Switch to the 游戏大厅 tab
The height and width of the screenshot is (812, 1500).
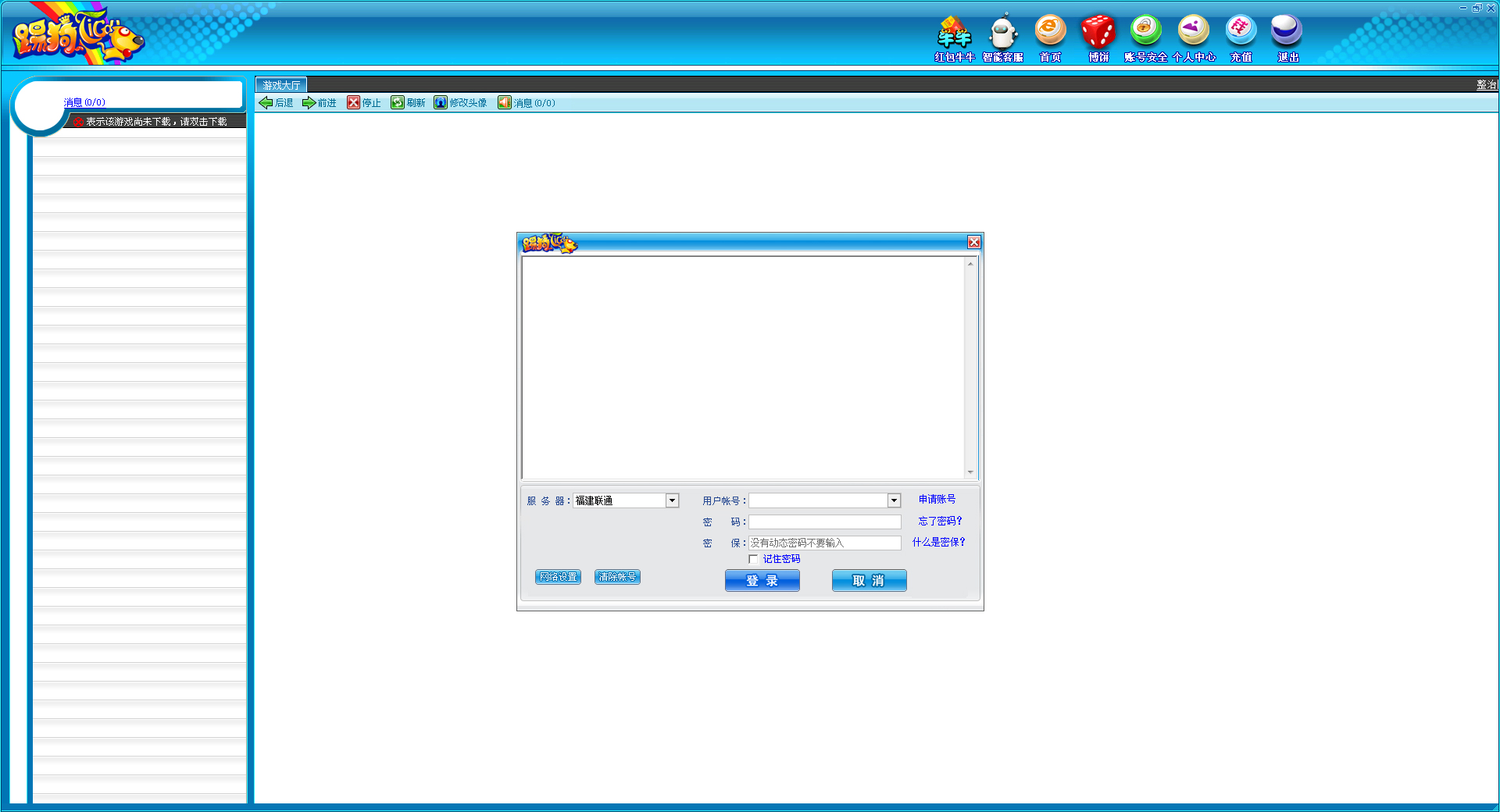281,85
